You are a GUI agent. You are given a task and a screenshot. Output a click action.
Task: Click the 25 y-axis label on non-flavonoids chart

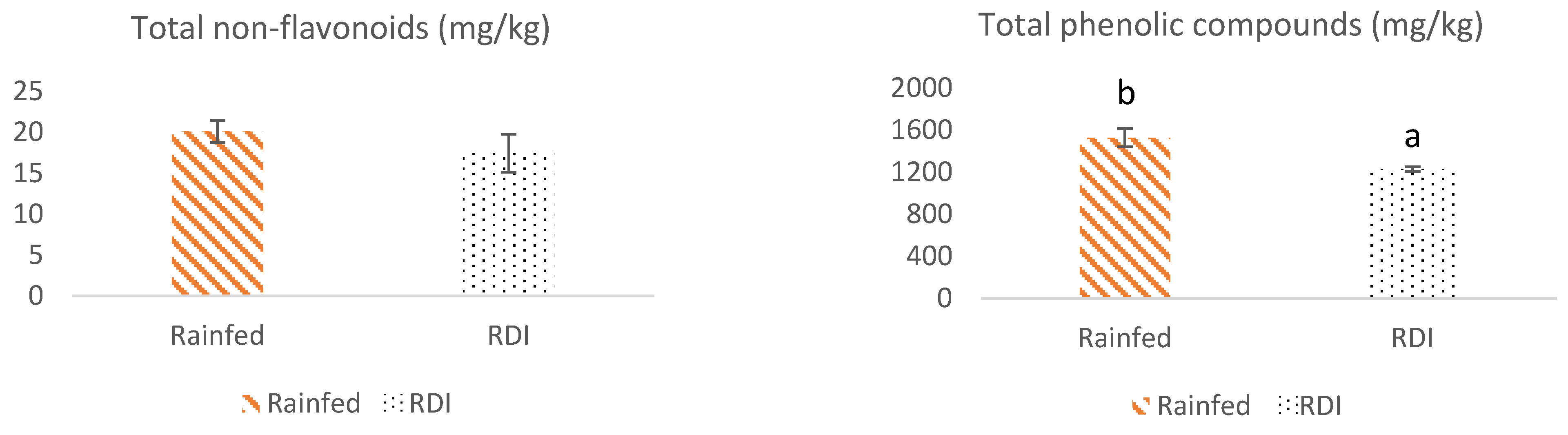(x=28, y=91)
